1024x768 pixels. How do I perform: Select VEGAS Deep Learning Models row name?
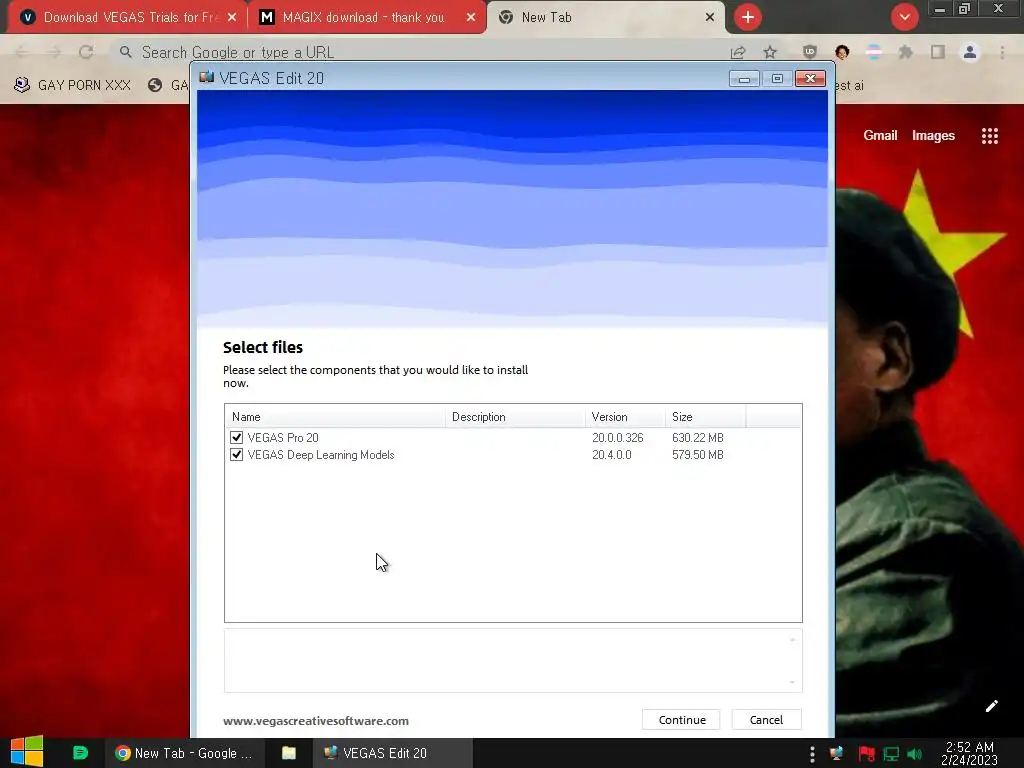tap(321, 455)
